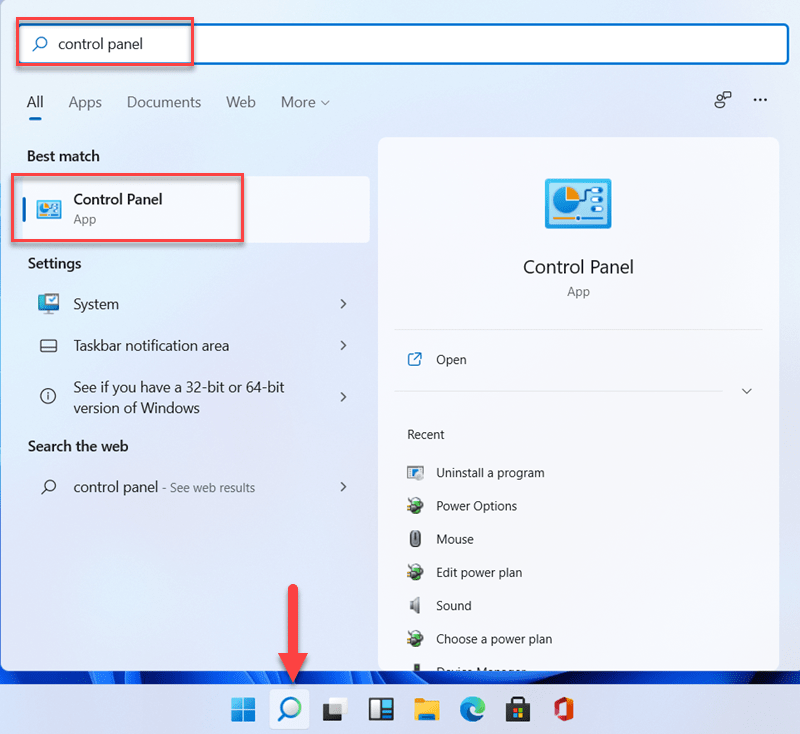Open the search options ellipsis menu

point(760,101)
